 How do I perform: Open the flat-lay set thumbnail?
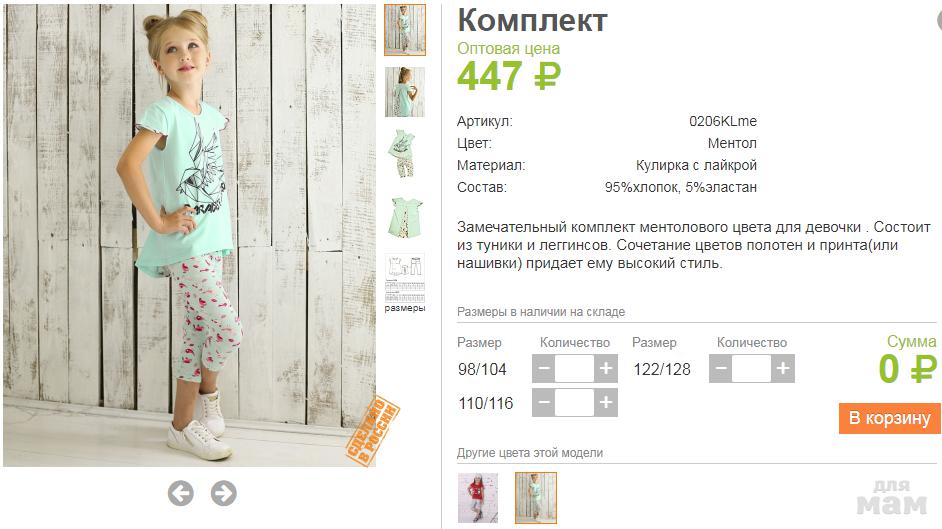tap(405, 154)
